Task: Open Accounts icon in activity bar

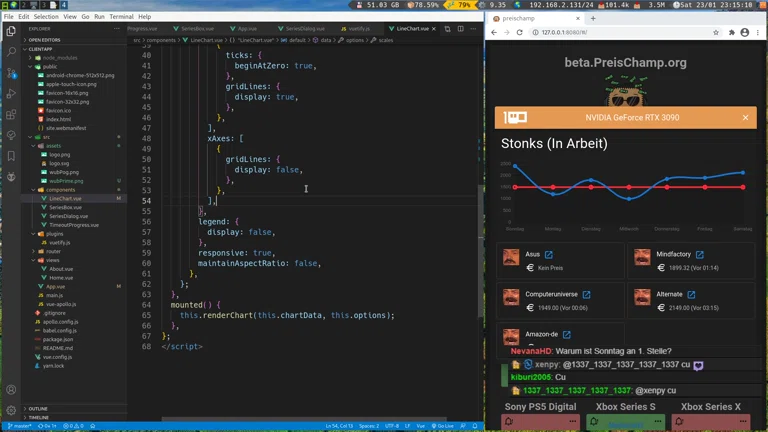Action: click(12, 390)
